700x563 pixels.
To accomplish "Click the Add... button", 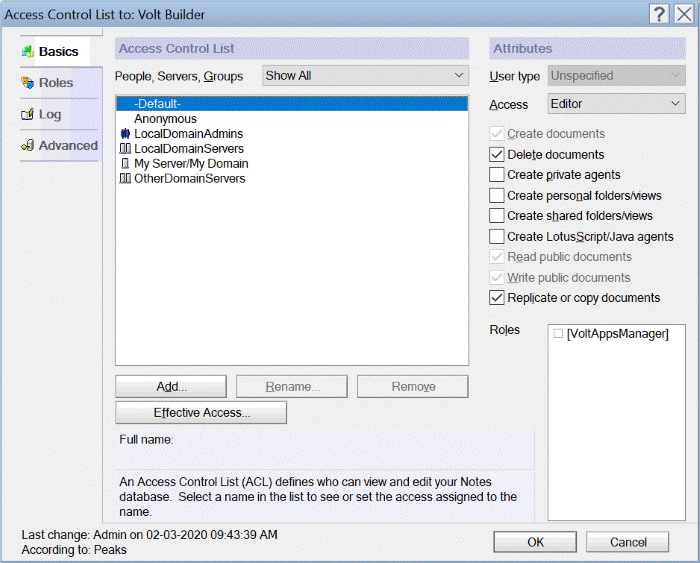I will [x=171, y=386].
